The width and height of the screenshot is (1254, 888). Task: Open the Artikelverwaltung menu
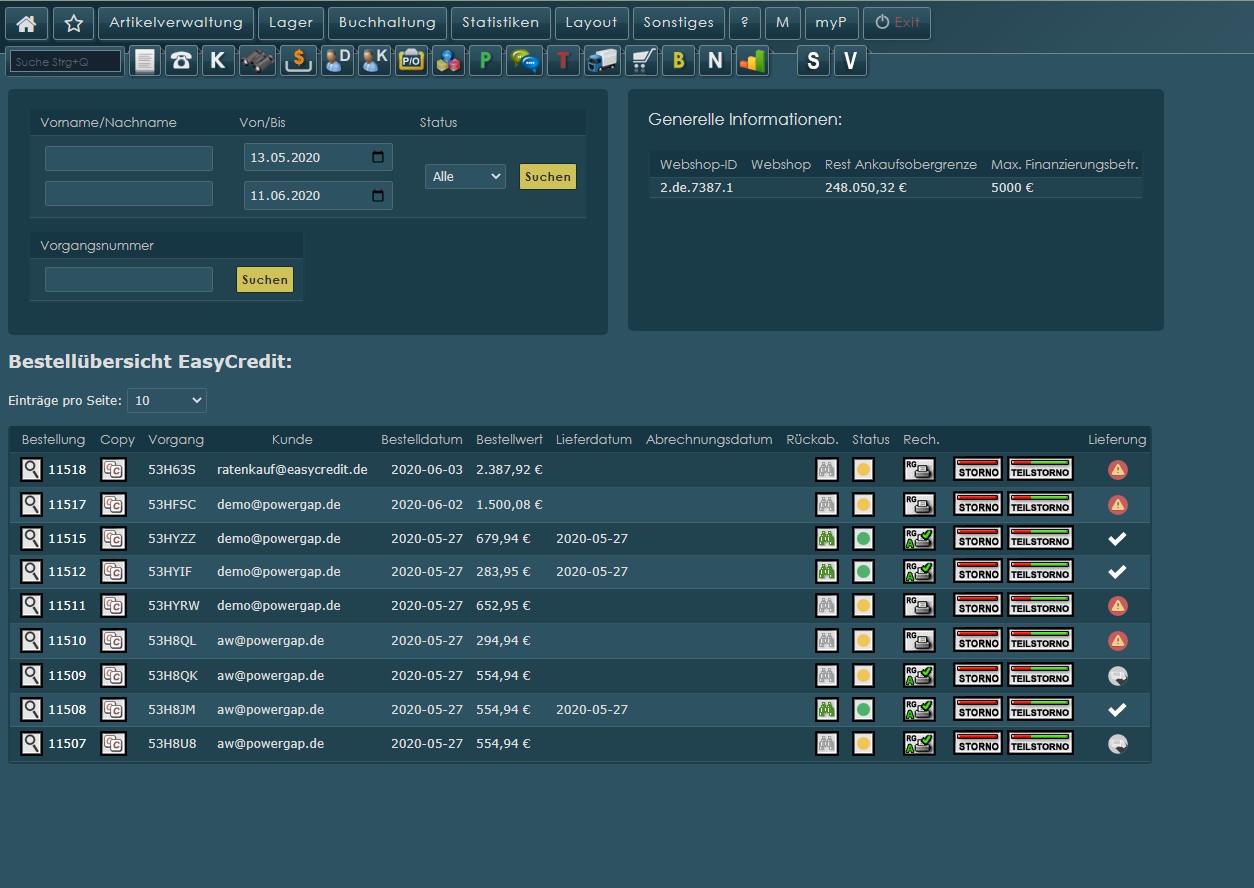(175, 23)
